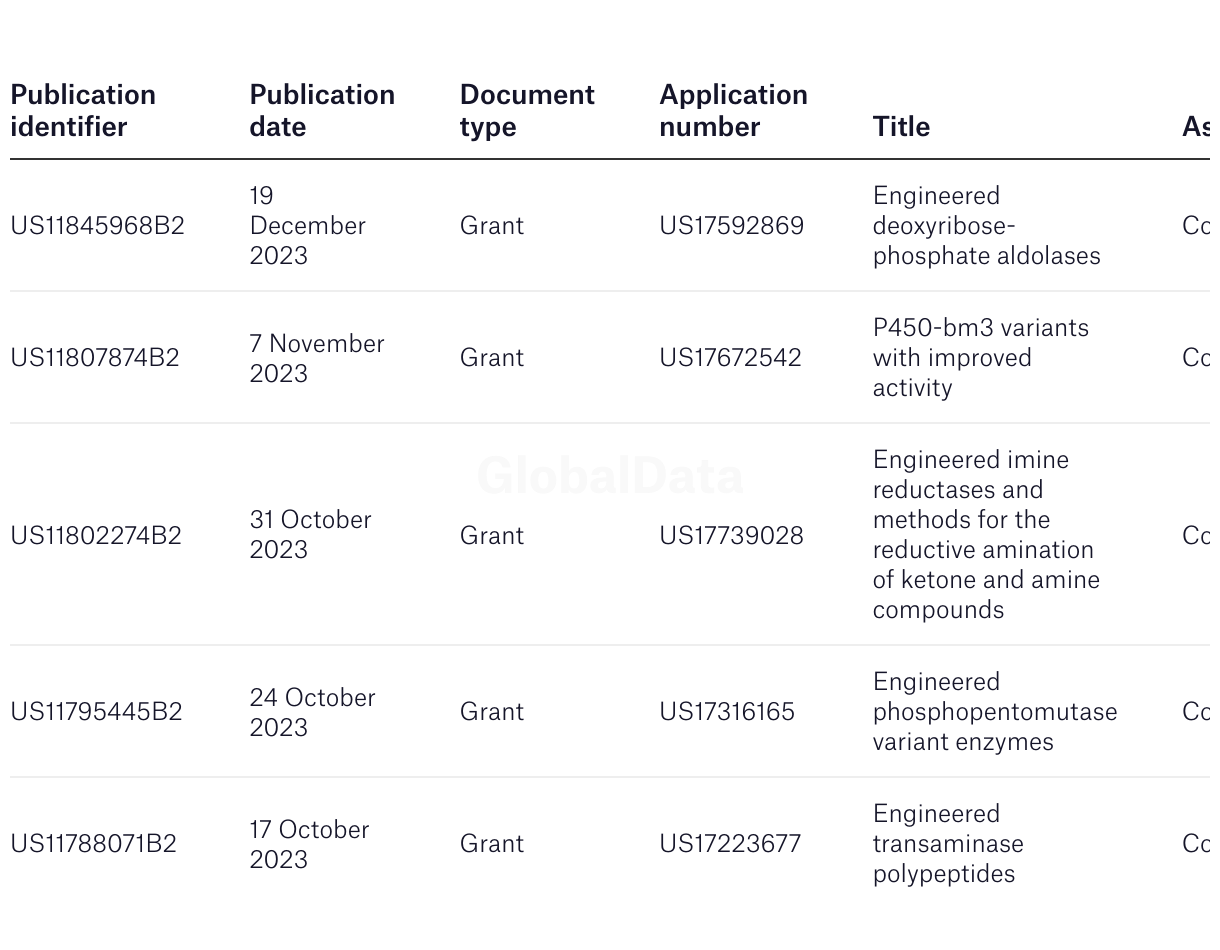1220x950 pixels.
Task: Select application number US17223677
Action: click(x=730, y=843)
